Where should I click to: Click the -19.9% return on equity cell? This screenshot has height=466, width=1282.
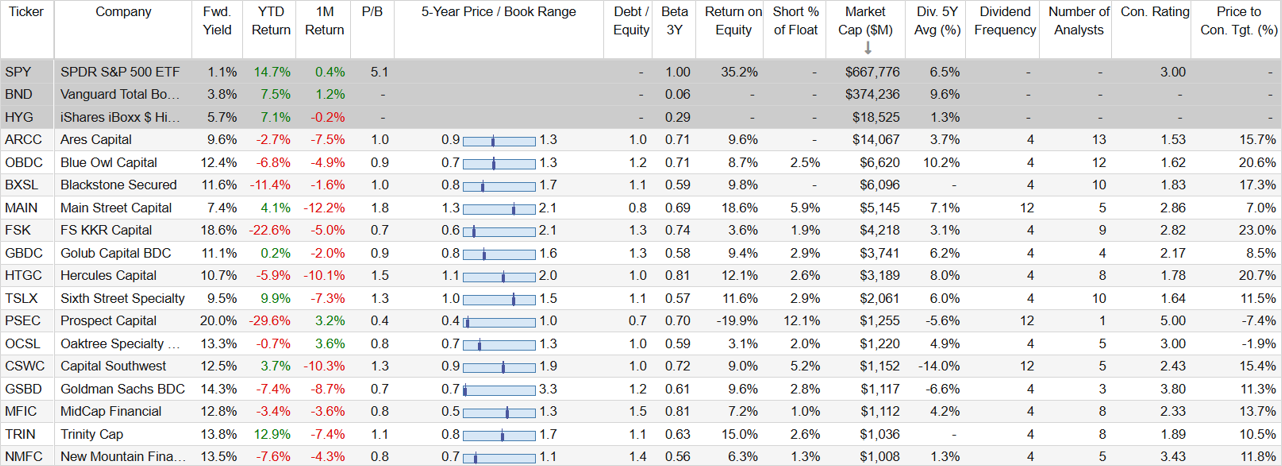click(x=737, y=321)
